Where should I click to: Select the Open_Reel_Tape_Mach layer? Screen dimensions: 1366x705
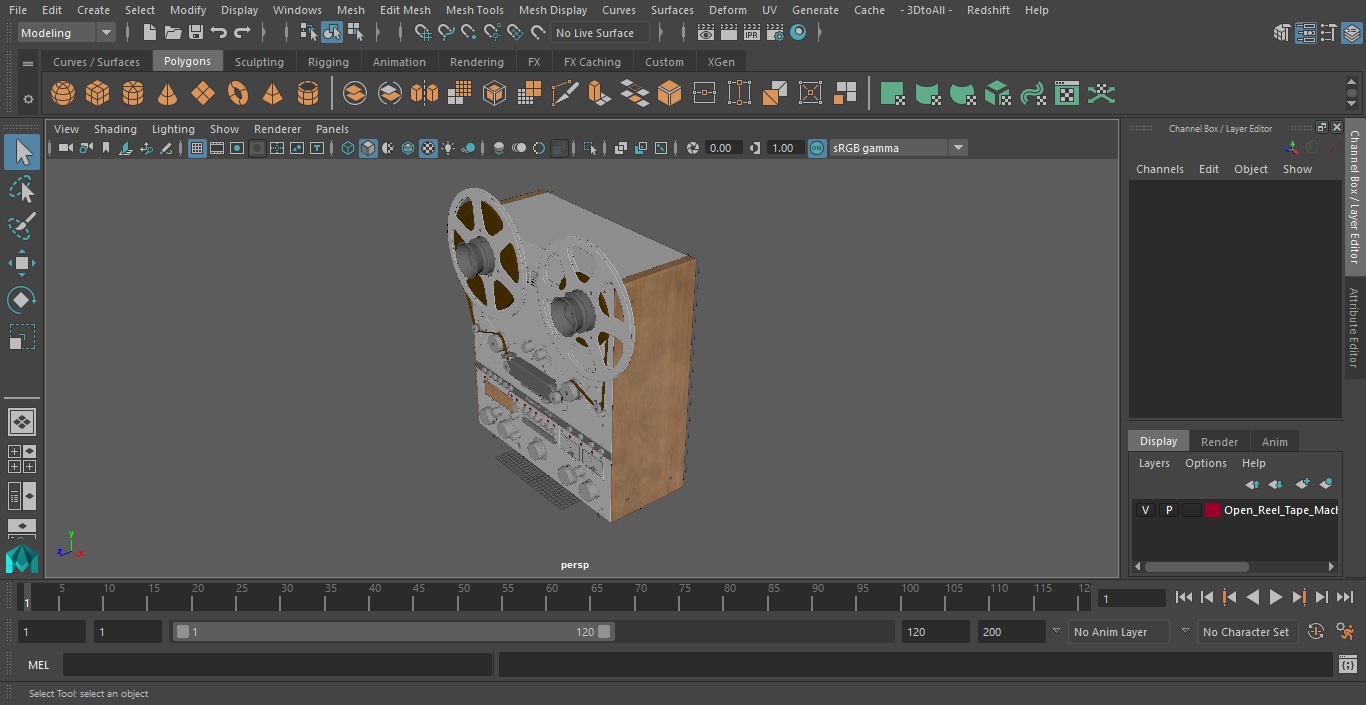click(x=1280, y=510)
